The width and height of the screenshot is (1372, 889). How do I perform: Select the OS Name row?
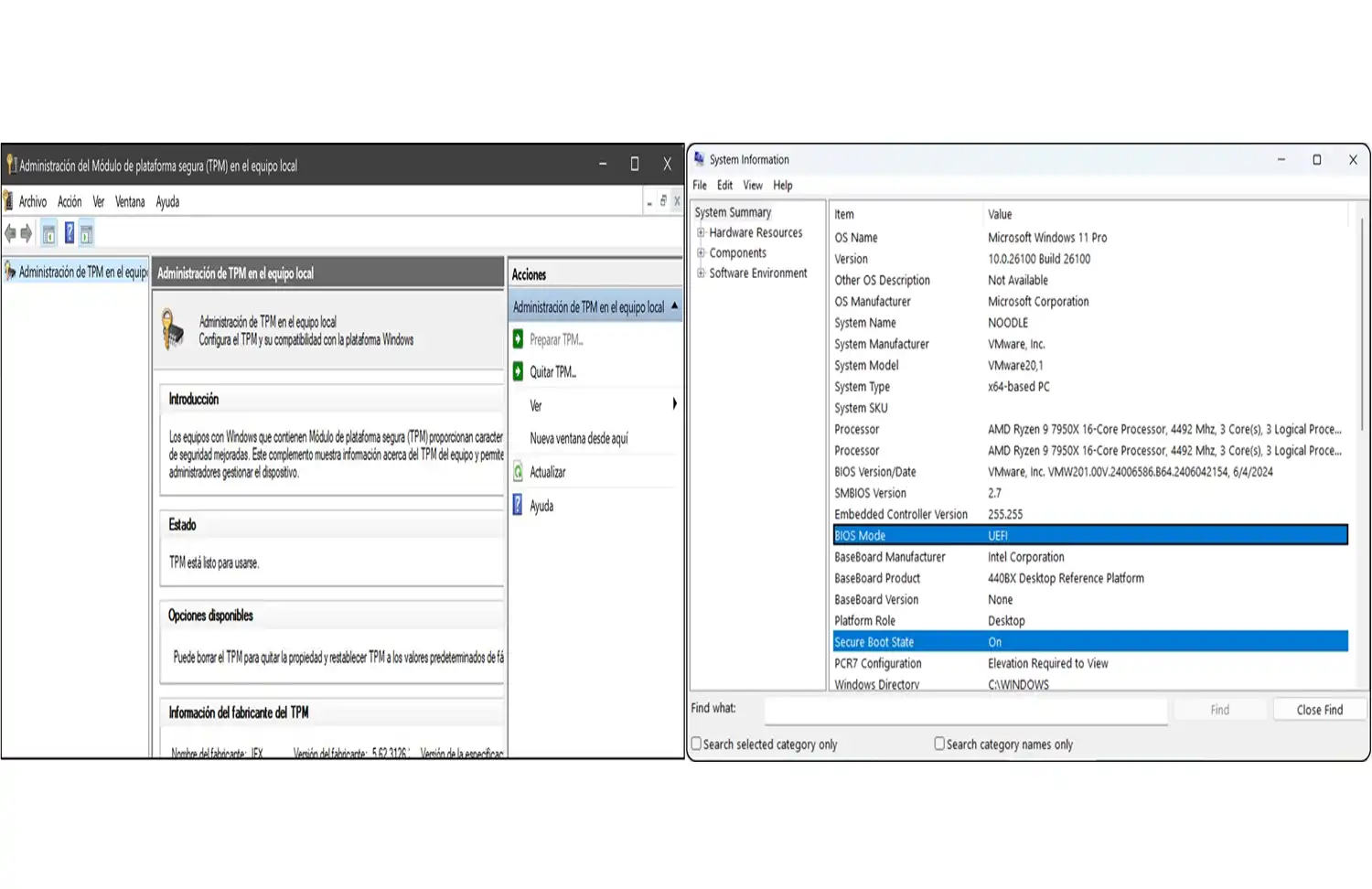pos(1090,238)
